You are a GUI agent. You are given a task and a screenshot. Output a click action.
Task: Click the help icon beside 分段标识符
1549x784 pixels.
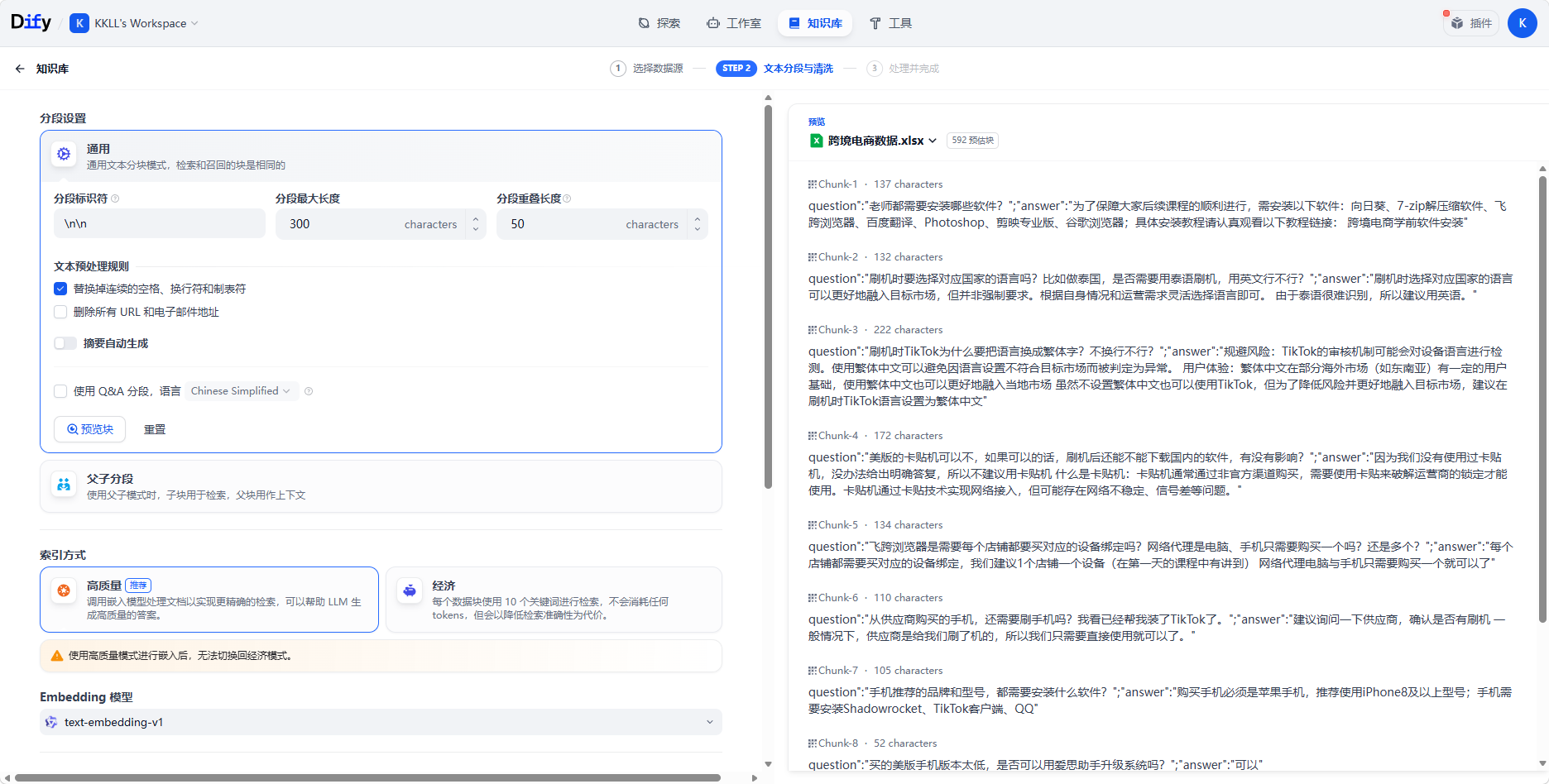click(115, 198)
